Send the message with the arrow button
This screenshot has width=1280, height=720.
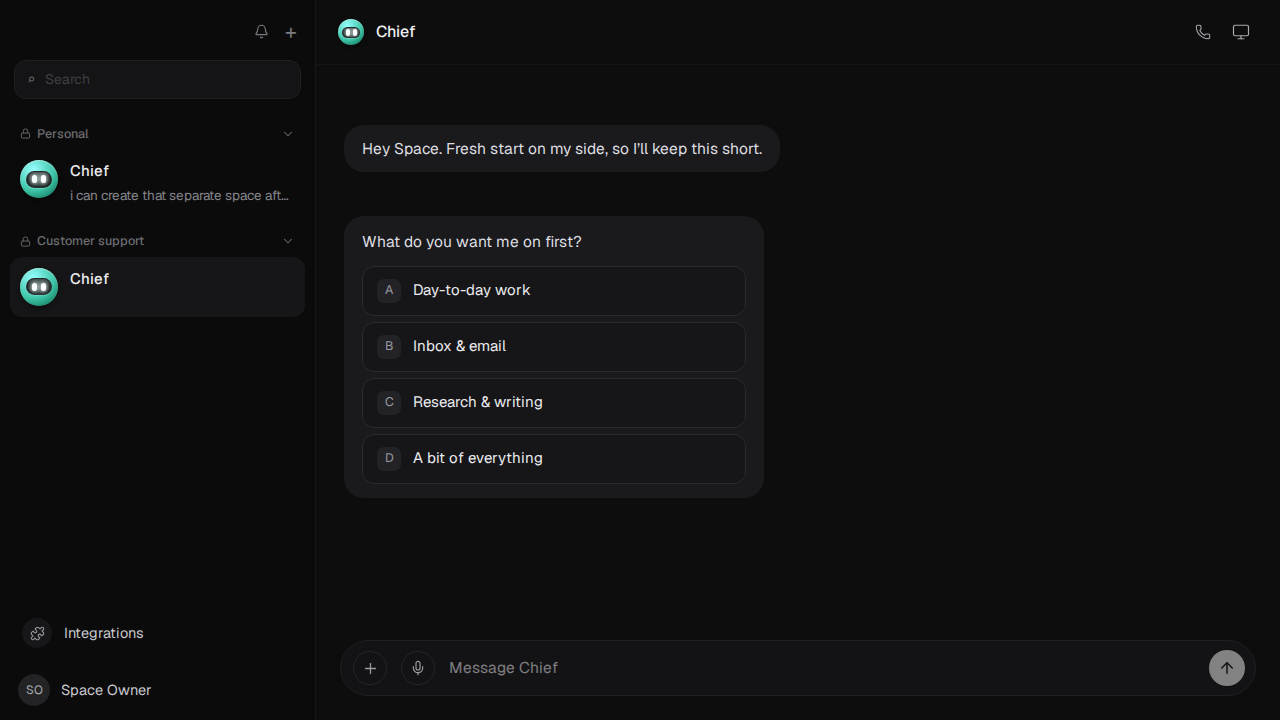click(1227, 668)
